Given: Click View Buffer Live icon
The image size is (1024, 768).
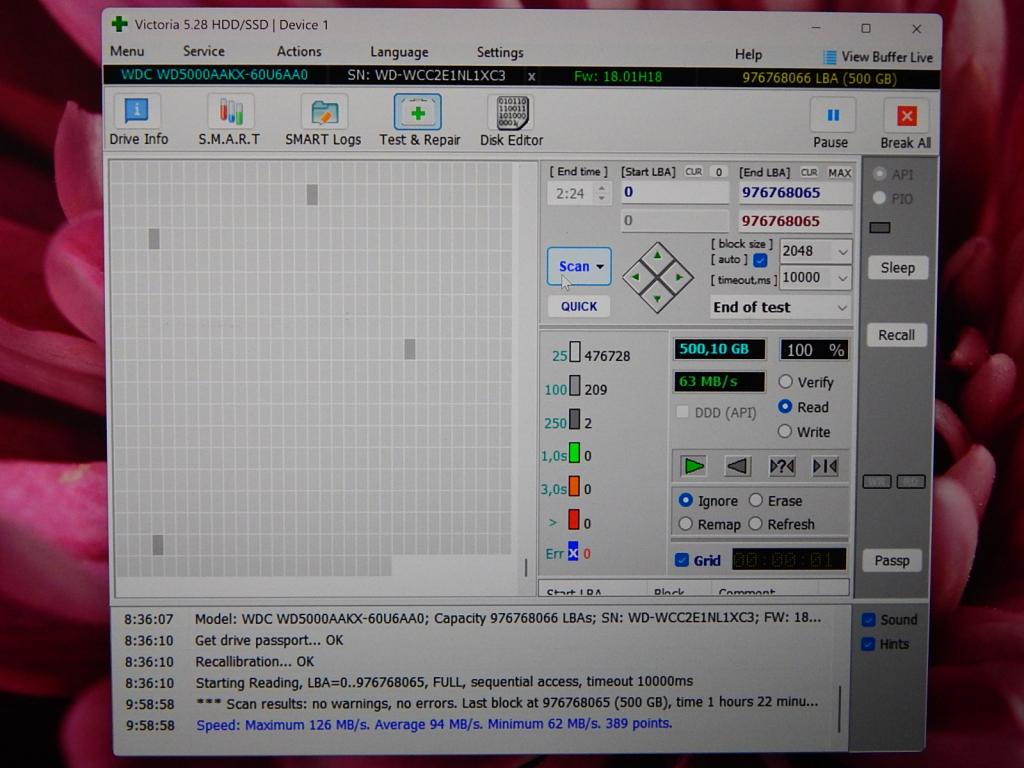Looking at the screenshot, I should coord(830,57).
